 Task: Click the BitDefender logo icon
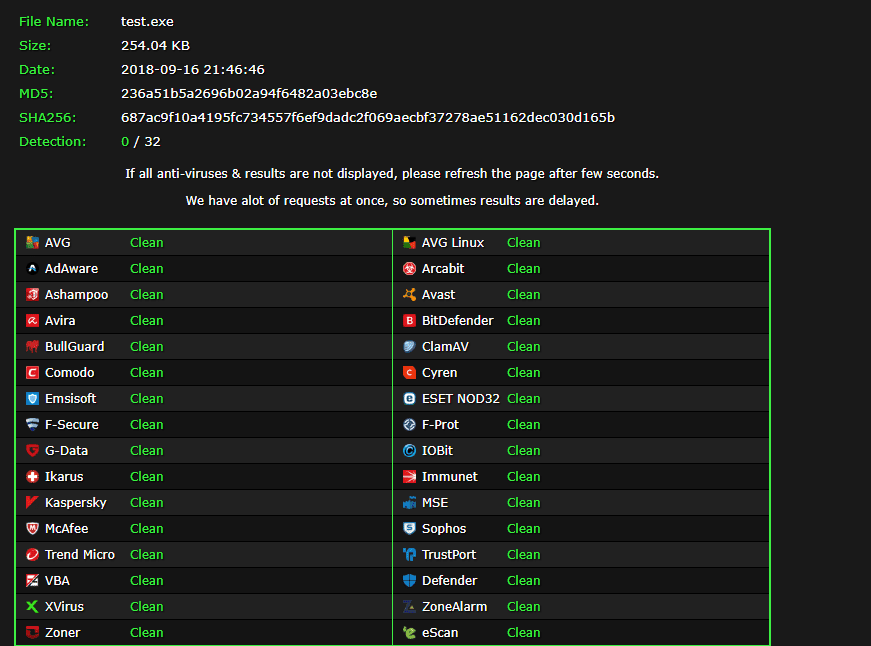(409, 320)
